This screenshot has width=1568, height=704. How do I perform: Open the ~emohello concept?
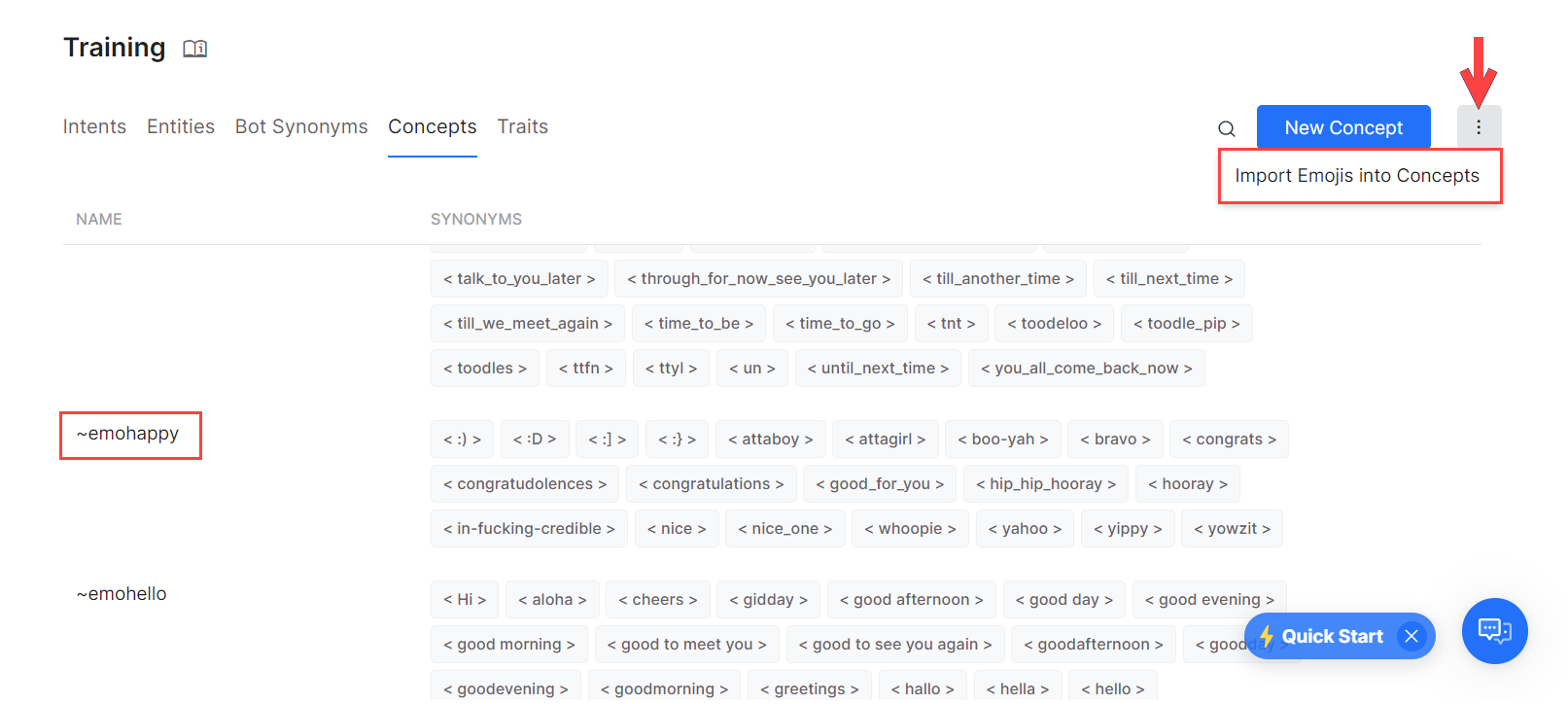(x=122, y=594)
